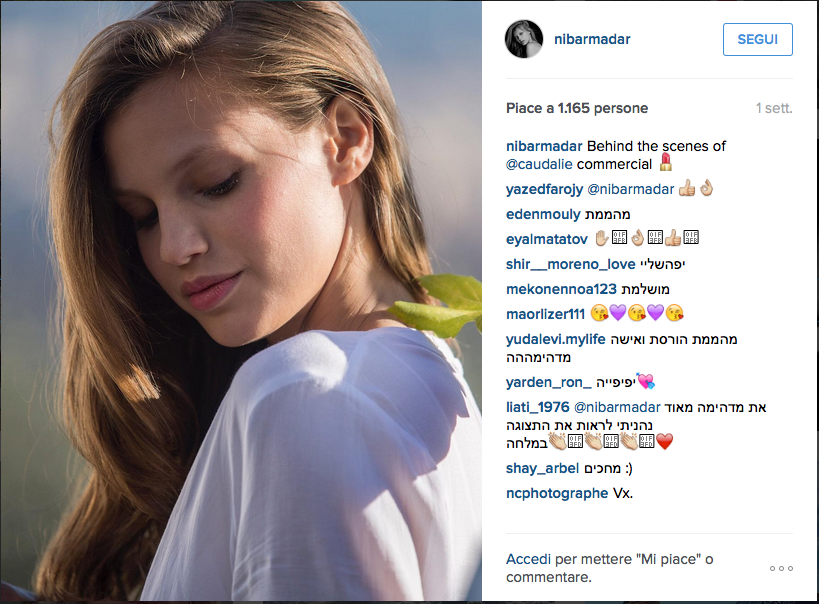Screen dimensions: 819x604
Task: Go to shay_arbel's profile
Action: click(543, 468)
